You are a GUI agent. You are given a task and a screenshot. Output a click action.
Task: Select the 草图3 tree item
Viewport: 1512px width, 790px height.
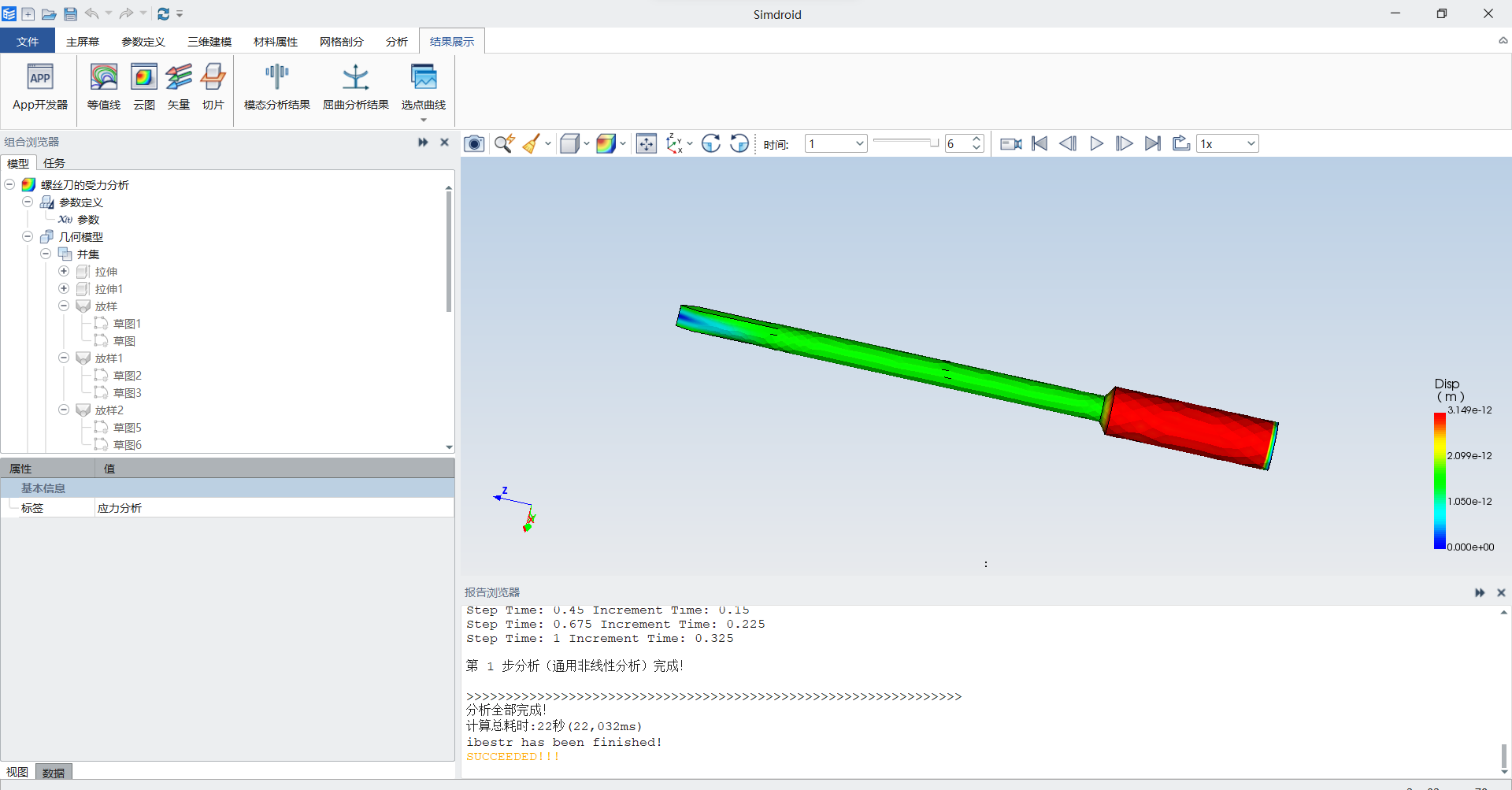[x=128, y=393]
